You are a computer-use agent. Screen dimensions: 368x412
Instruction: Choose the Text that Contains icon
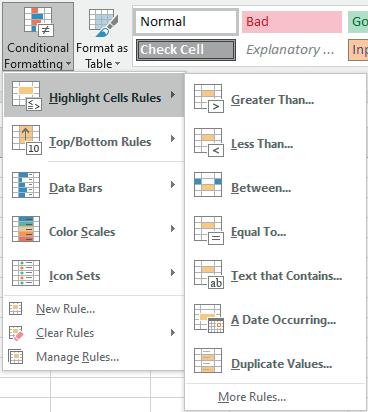point(209,275)
